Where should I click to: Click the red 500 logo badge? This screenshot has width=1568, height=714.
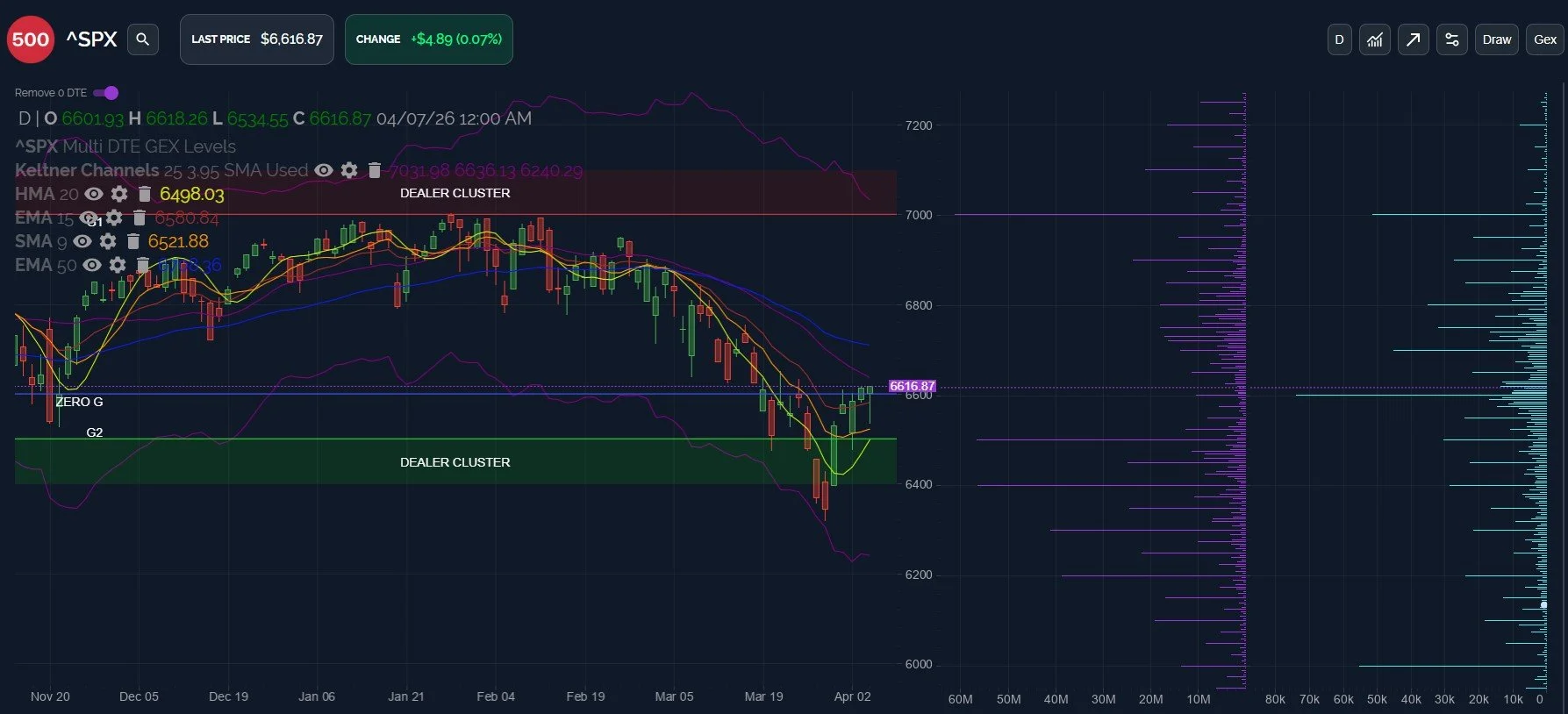31,39
